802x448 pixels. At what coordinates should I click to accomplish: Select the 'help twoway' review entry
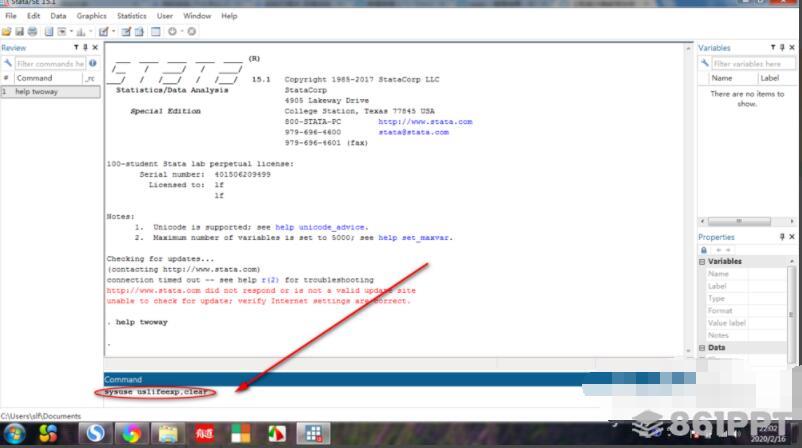pos(50,92)
